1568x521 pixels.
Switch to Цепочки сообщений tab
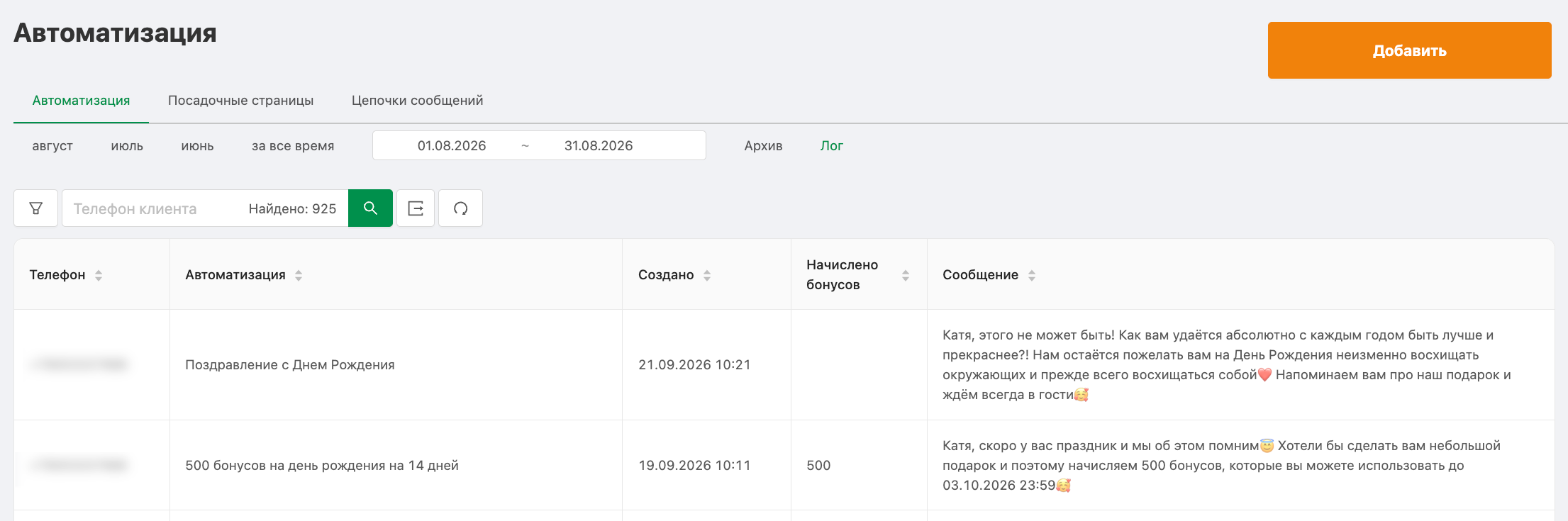pos(418,101)
